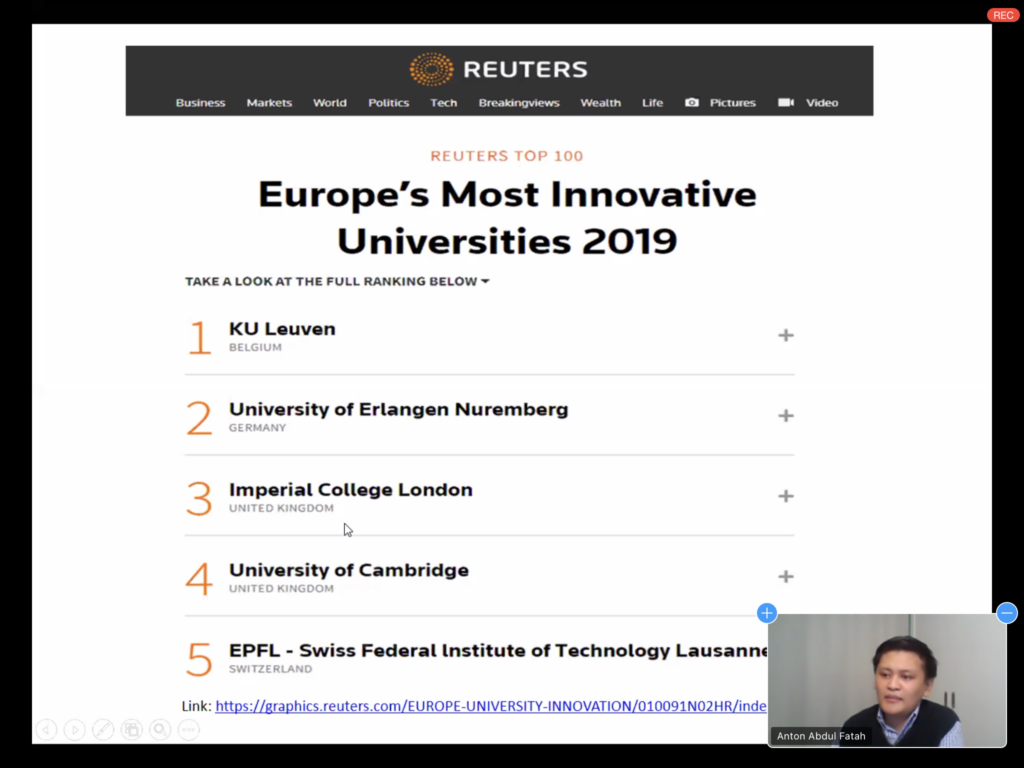Click the BELGIUM country label

[255, 347]
